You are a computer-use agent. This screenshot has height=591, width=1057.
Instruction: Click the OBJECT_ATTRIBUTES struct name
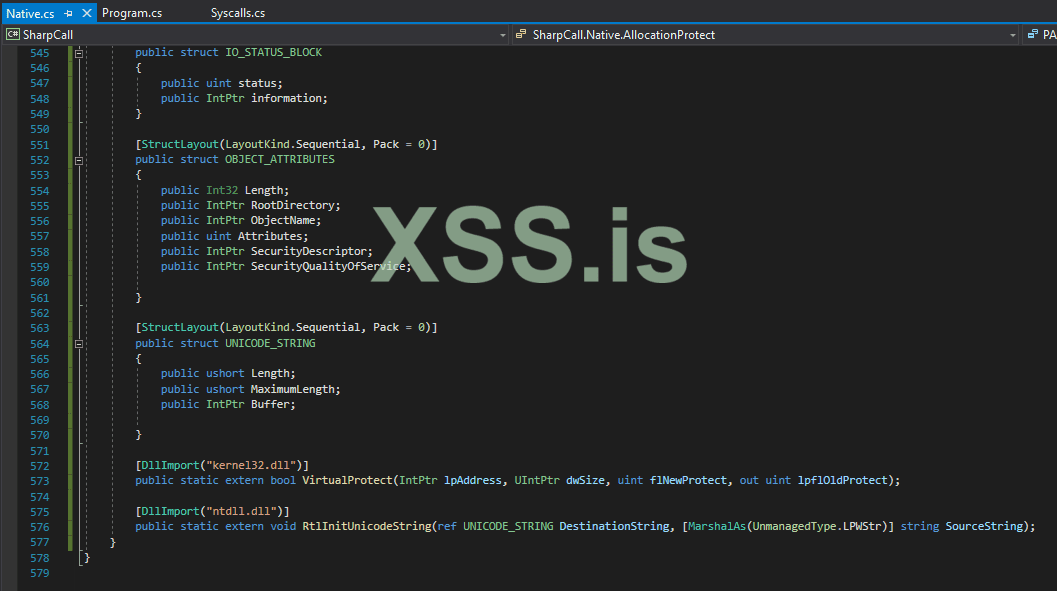pyautogui.click(x=280, y=159)
